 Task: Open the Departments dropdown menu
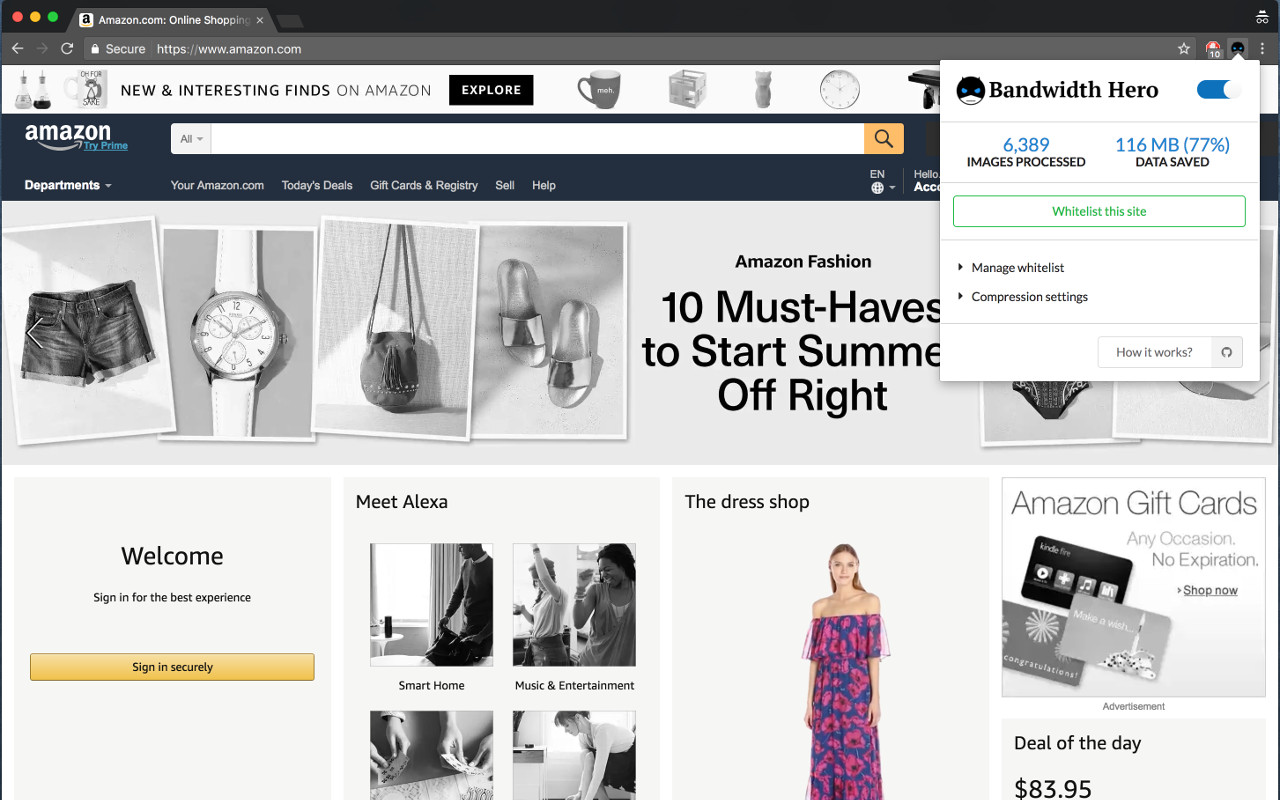[x=68, y=185]
